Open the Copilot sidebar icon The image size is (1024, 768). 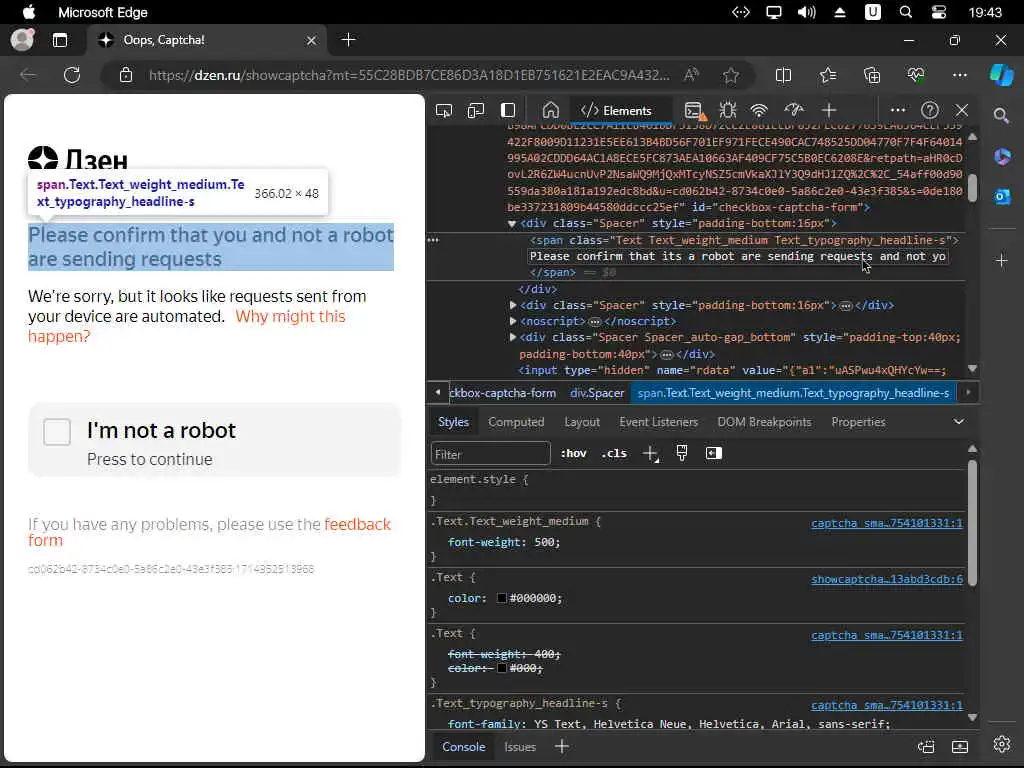click(1002, 75)
